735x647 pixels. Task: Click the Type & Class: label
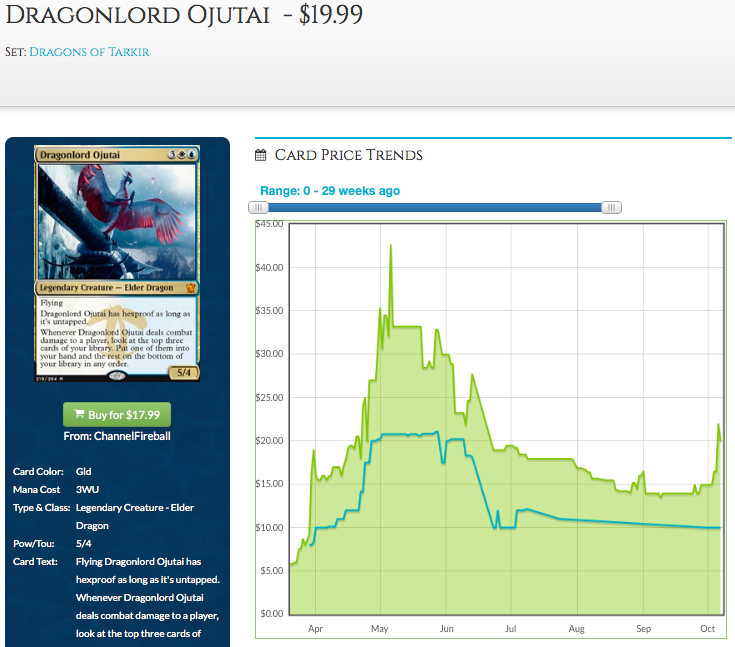point(41,508)
